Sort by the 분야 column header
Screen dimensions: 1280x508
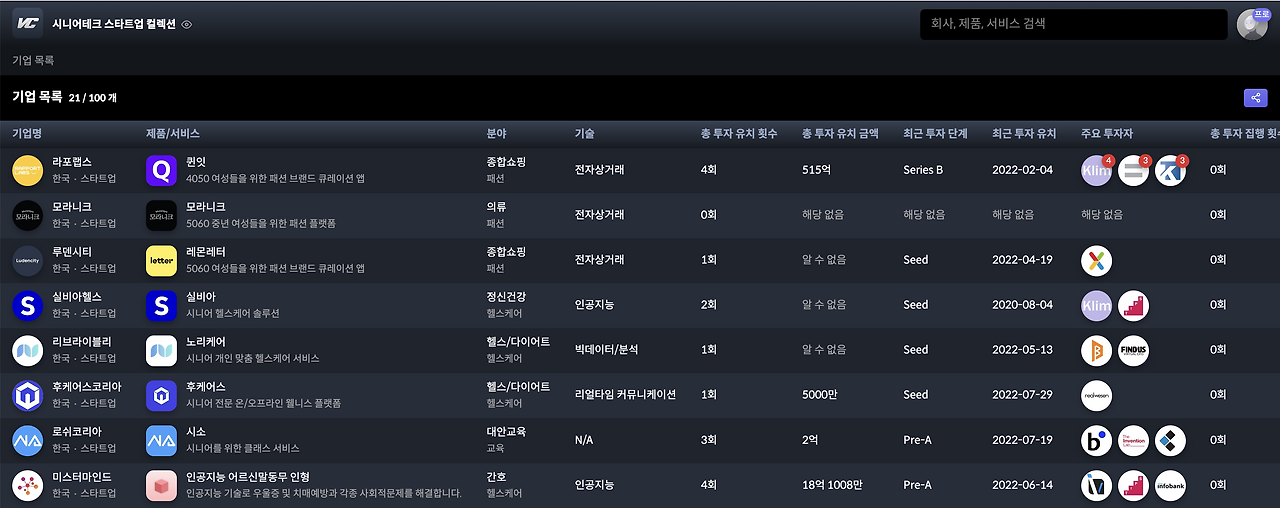[x=497, y=133]
